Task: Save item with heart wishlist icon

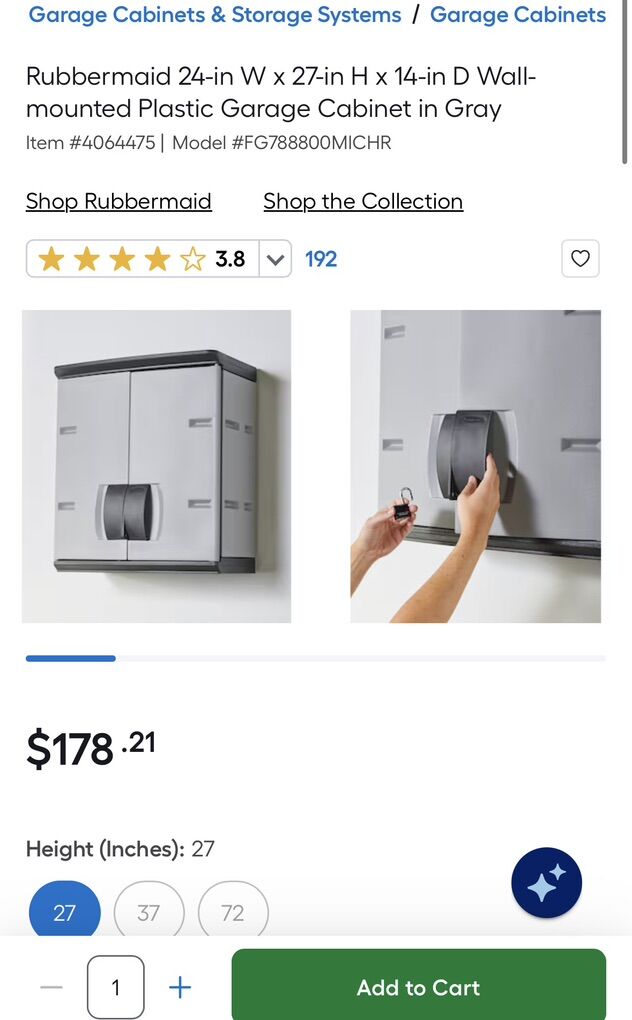Action: point(580,258)
